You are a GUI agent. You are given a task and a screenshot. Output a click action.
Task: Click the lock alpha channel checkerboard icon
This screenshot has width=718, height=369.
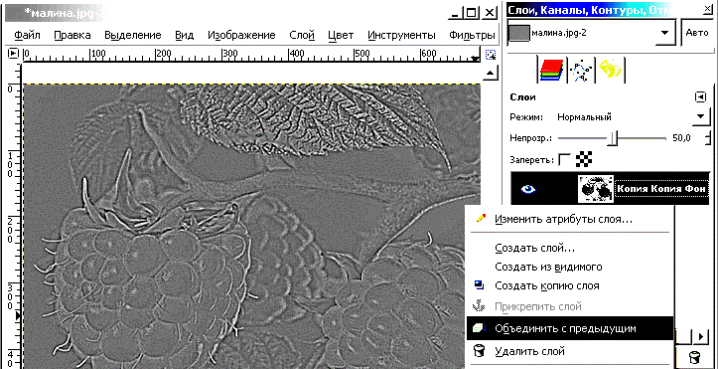click(584, 159)
